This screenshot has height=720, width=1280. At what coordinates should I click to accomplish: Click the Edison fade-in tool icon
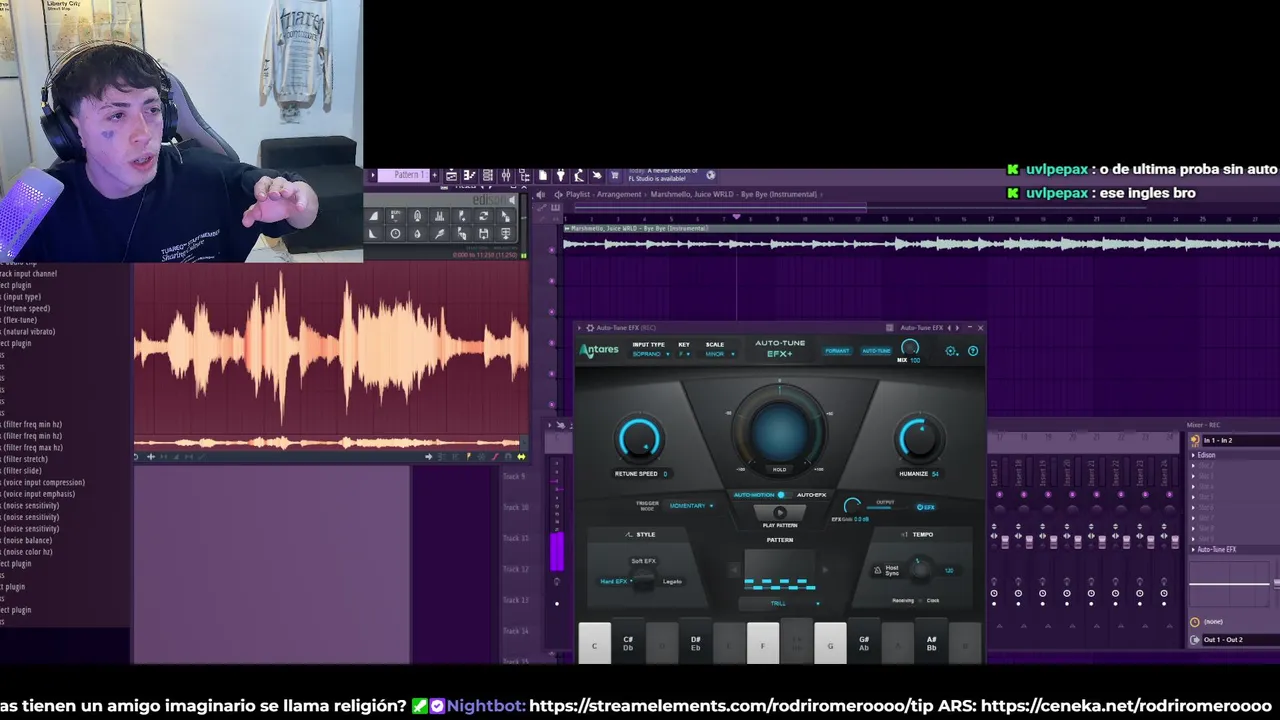click(374, 216)
